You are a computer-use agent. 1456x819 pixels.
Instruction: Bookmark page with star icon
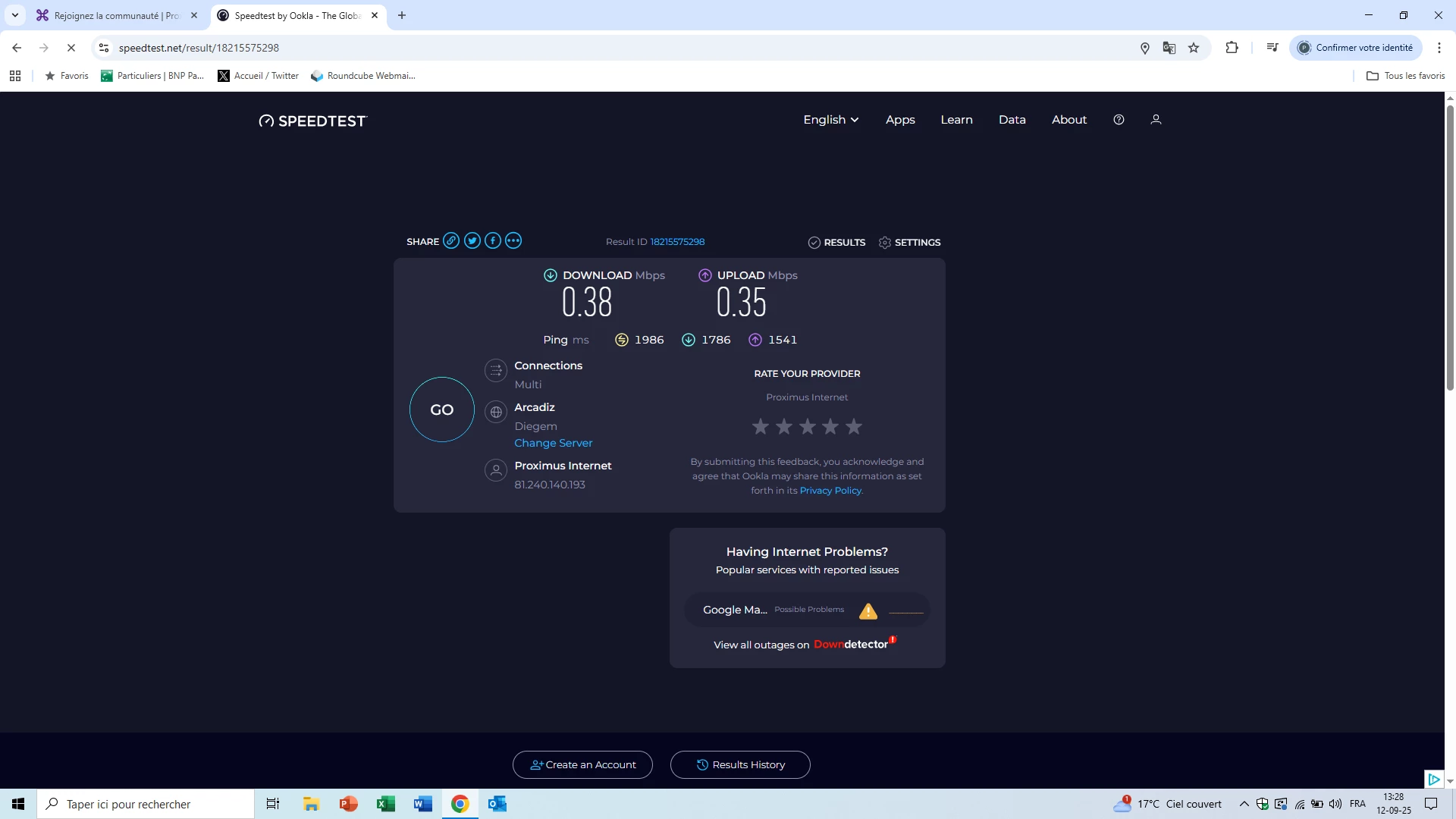[1194, 48]
